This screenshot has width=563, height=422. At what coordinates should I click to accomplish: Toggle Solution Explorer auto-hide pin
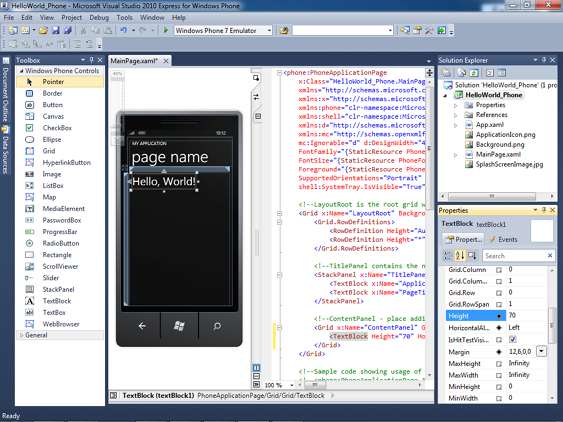point(544,60)
